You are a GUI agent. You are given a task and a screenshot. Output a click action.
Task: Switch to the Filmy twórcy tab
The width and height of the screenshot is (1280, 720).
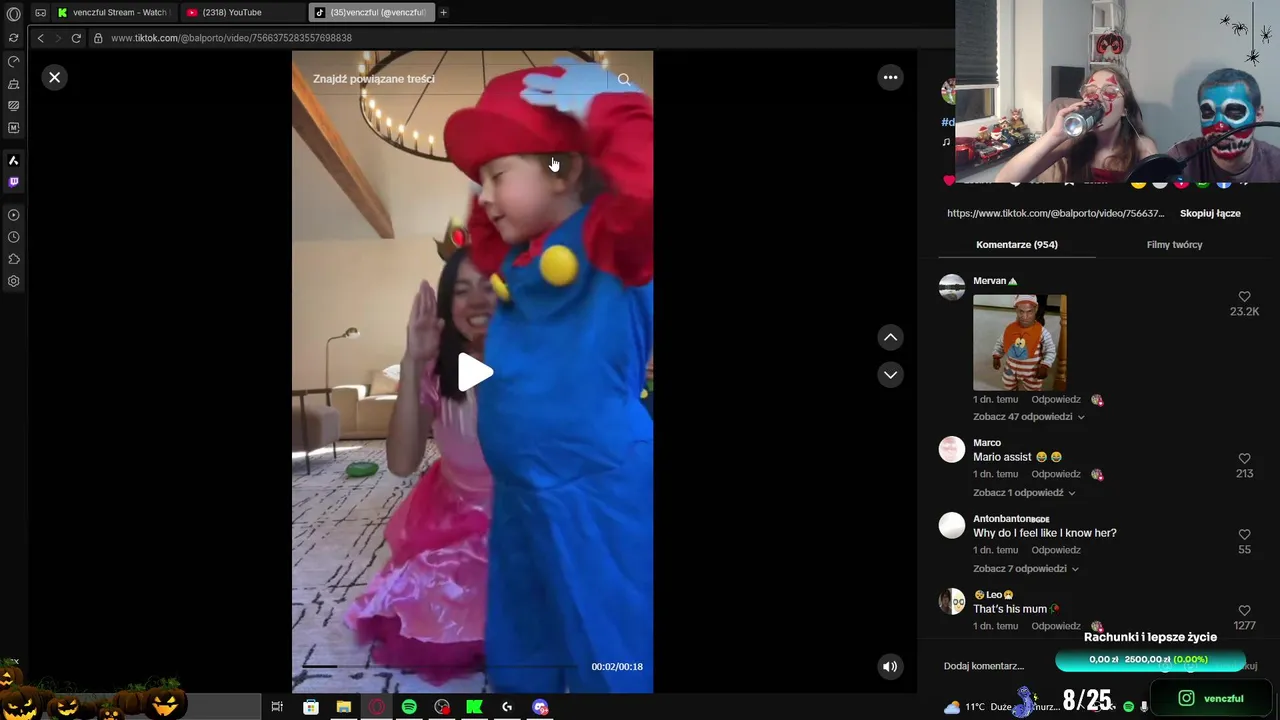tap(1174, 245)
